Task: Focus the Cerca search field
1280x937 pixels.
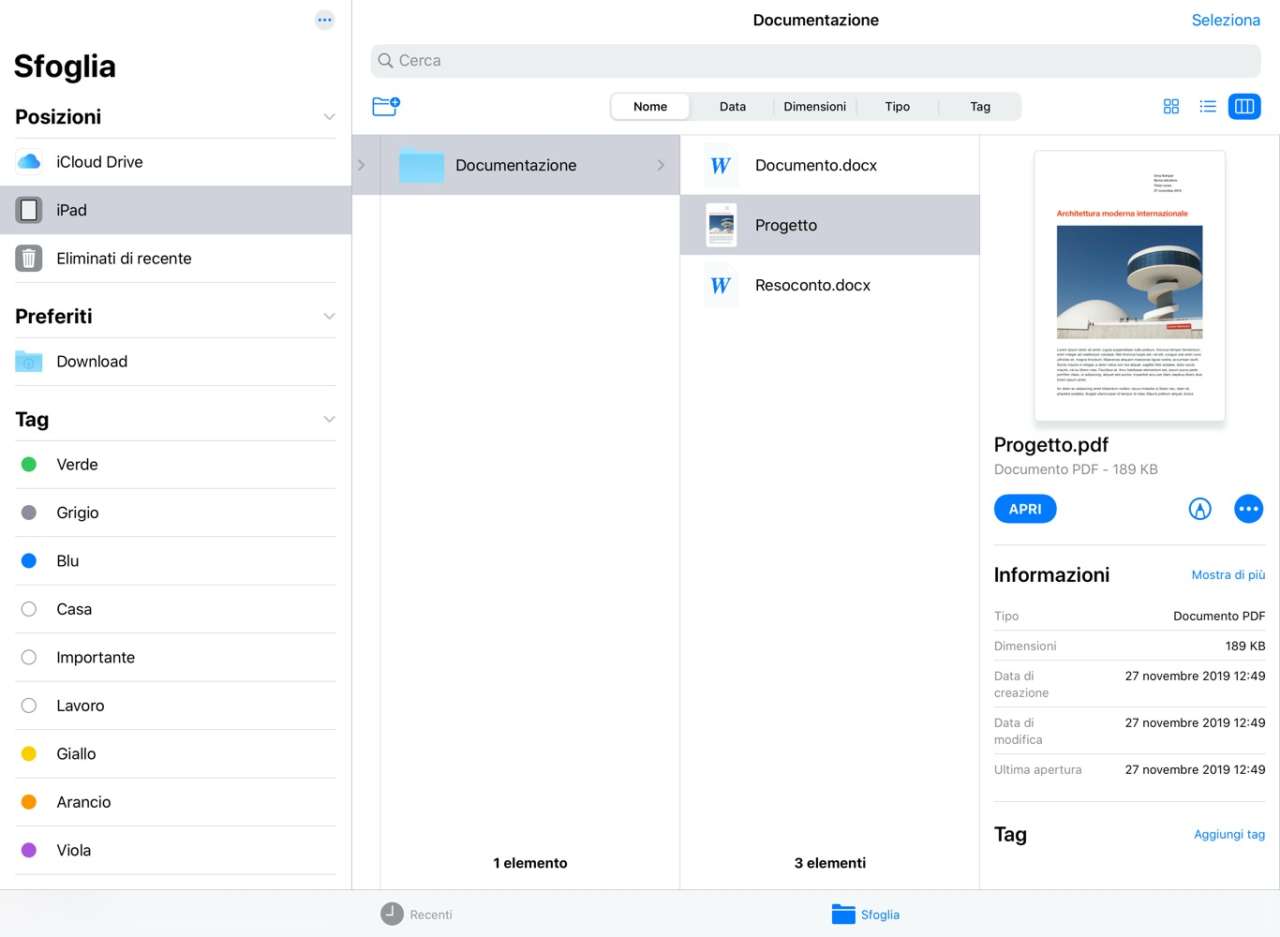Action: tap(816, 61)
